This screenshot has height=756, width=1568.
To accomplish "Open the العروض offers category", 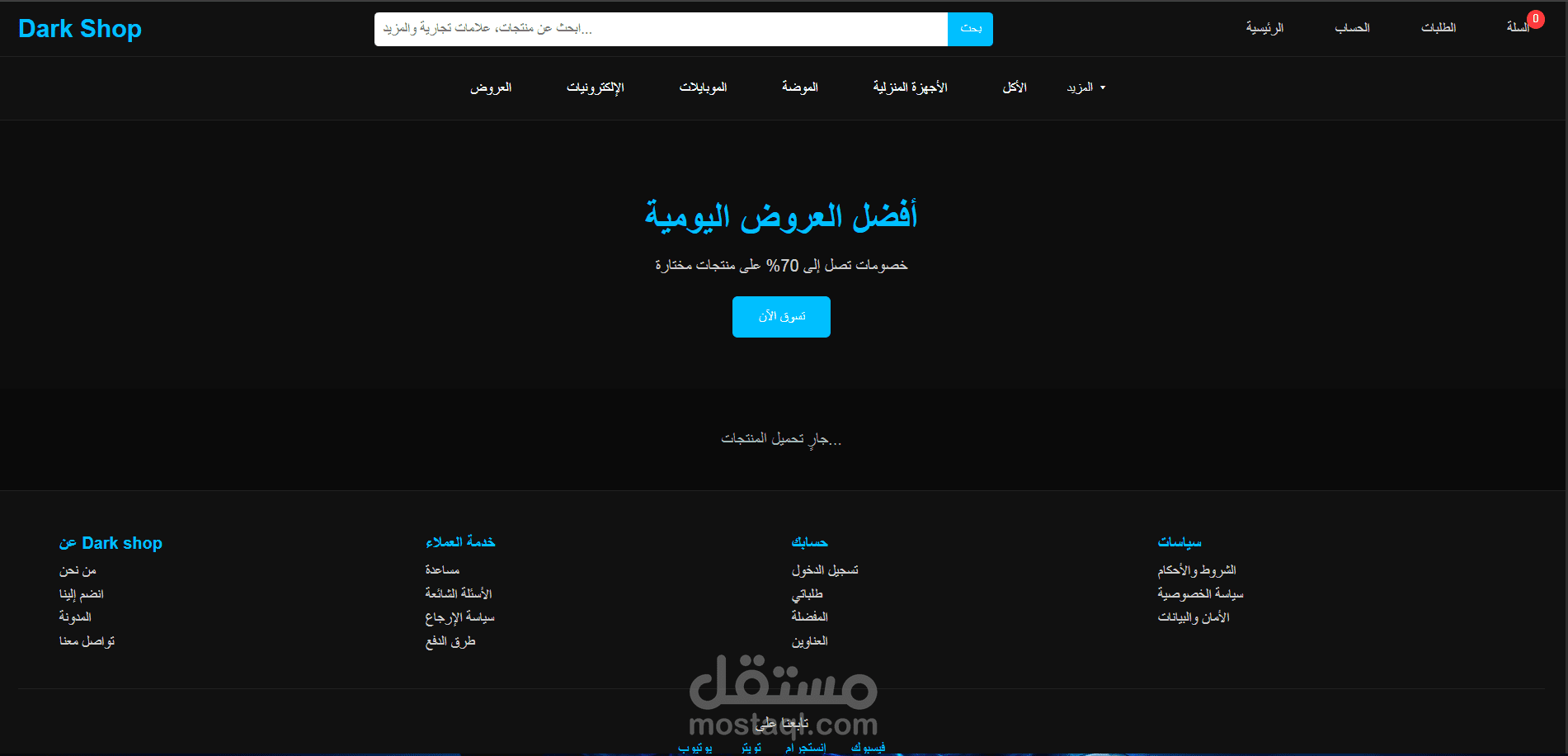I will click(x=491, y=87).
